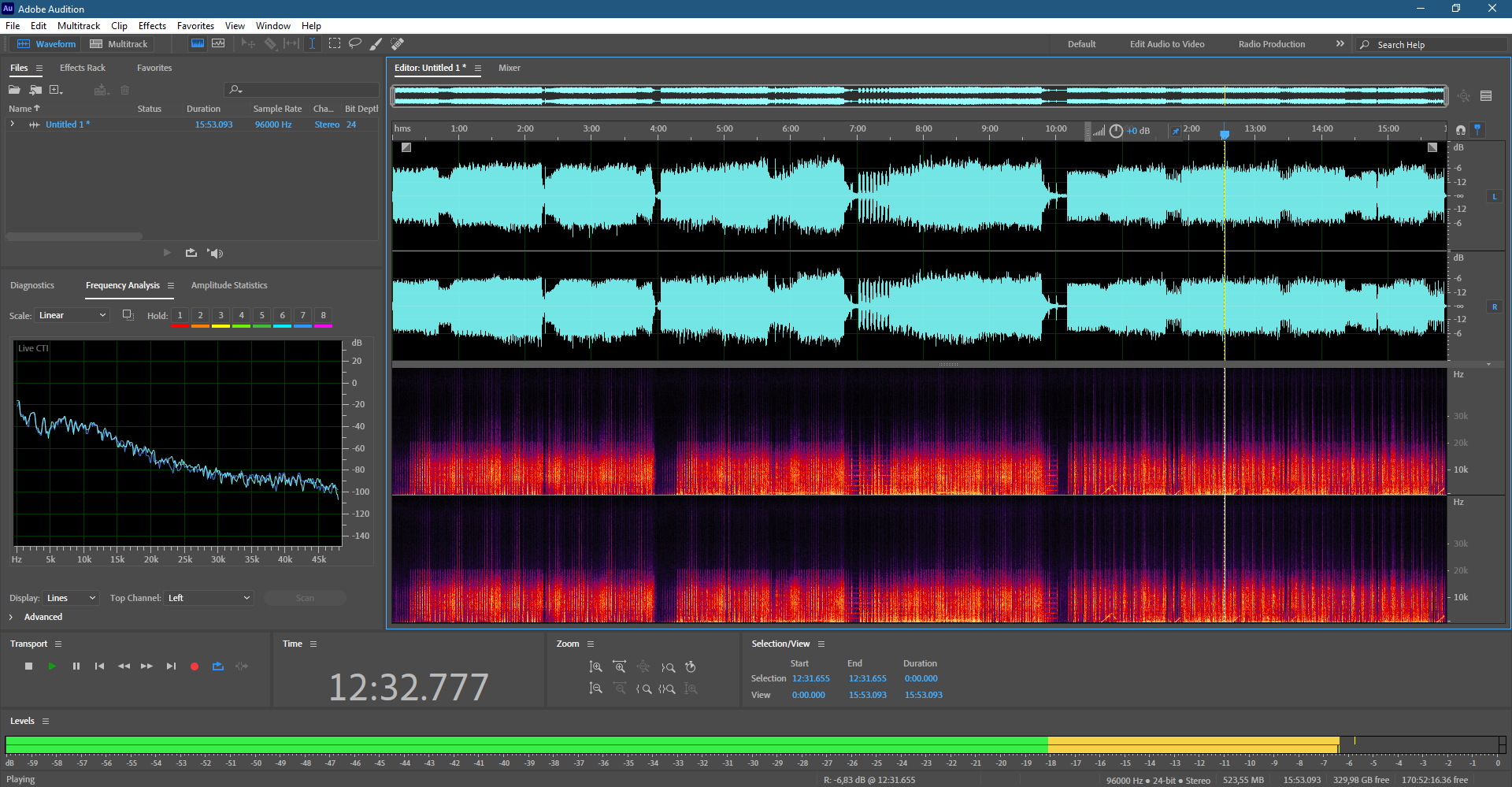Select the Time Selection tool
This screenshot has height=787, width=1512.
tap(313, 44)
